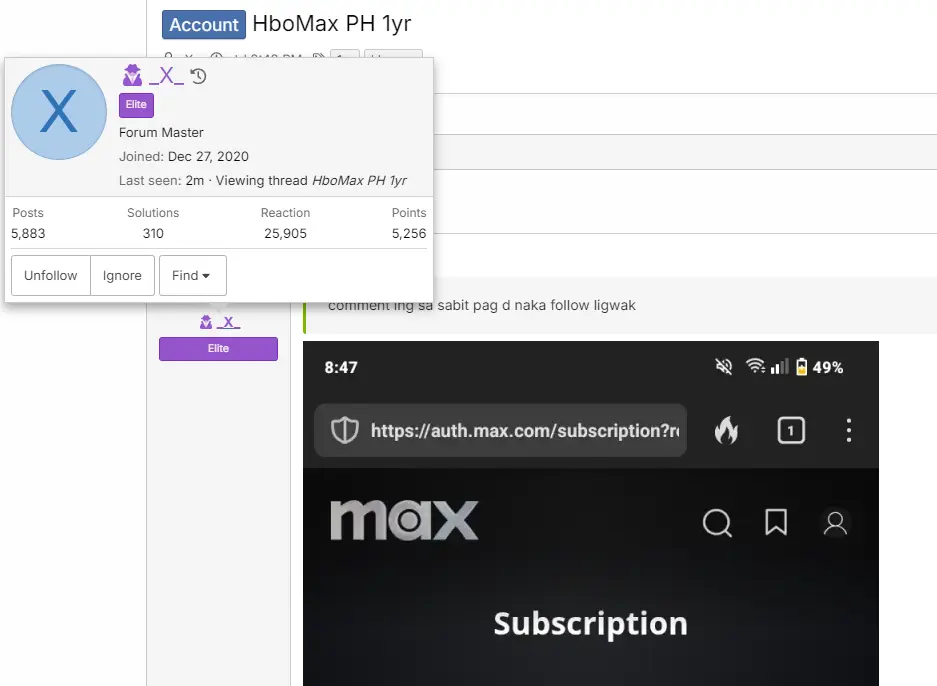Click the Points value 5,256

pos(409,234)
